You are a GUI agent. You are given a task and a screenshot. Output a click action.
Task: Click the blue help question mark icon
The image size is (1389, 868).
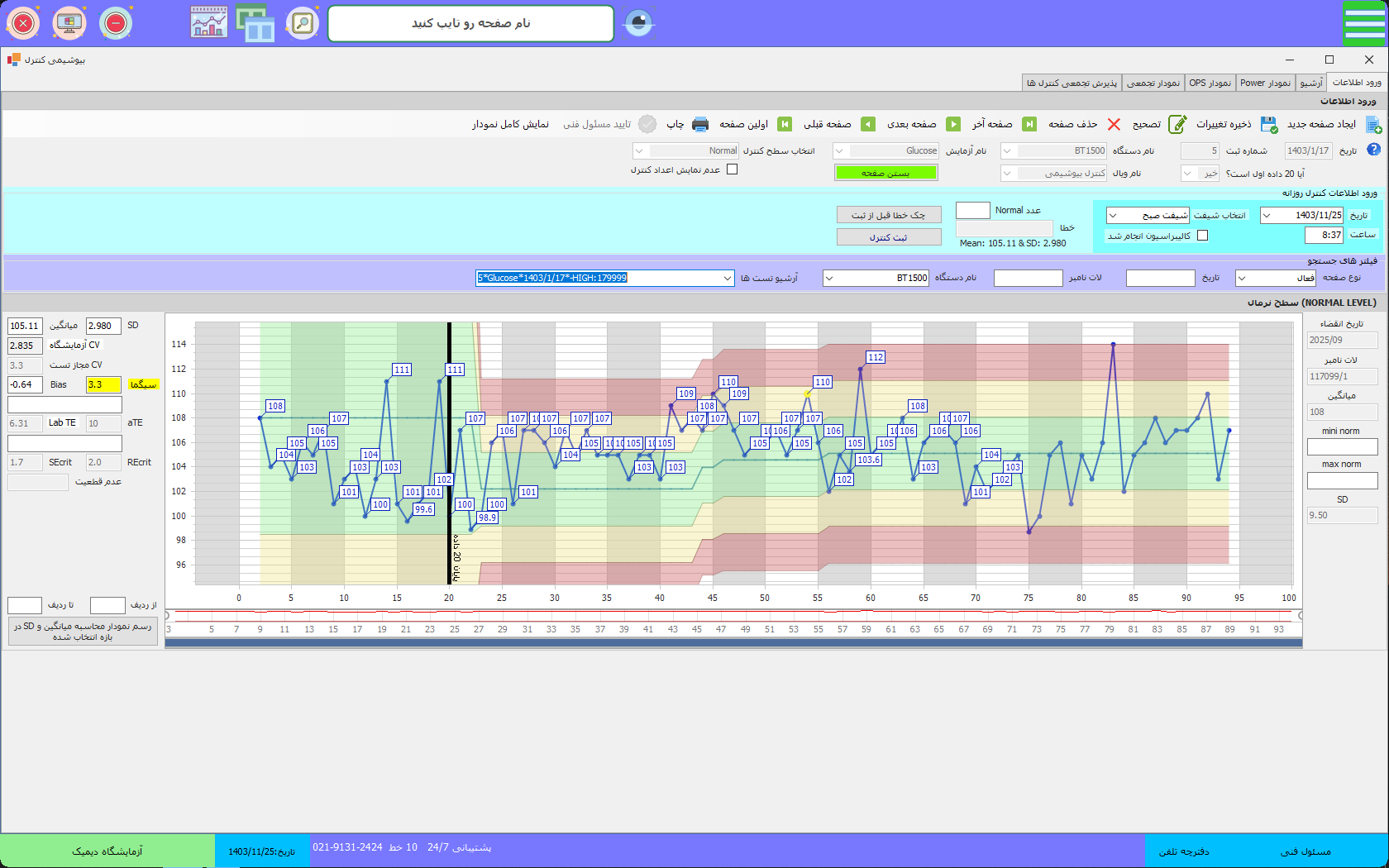tap(1373, 150)
